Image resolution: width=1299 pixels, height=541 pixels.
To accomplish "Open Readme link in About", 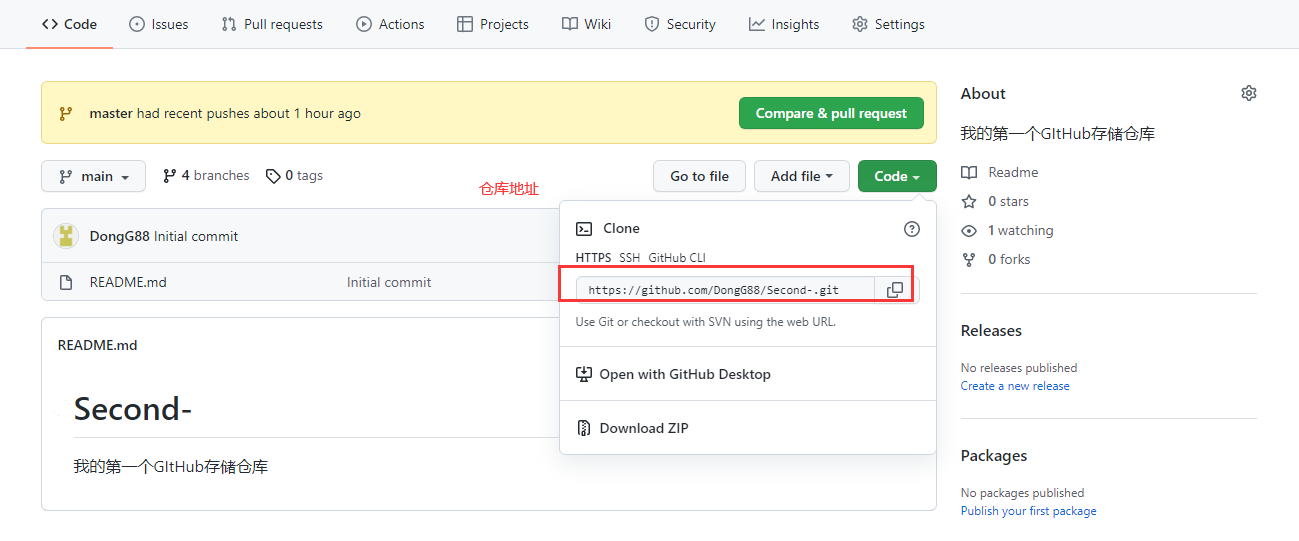I will click(1013, 172).
